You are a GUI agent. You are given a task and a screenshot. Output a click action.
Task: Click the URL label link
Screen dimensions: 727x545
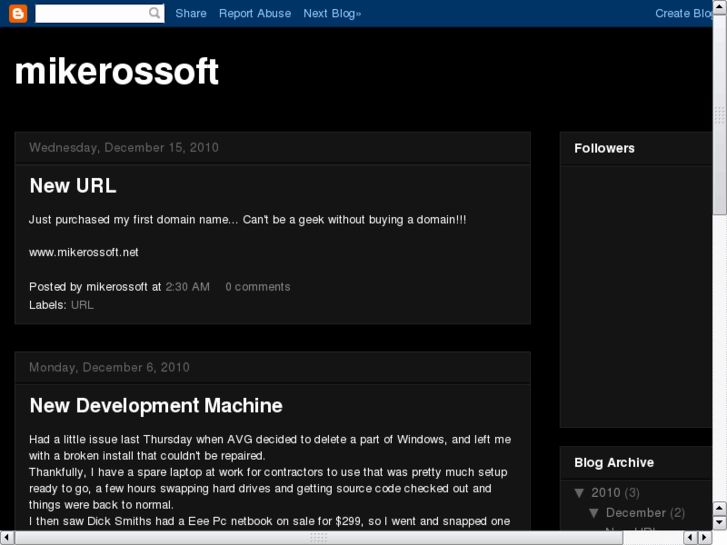click(82, 305)
